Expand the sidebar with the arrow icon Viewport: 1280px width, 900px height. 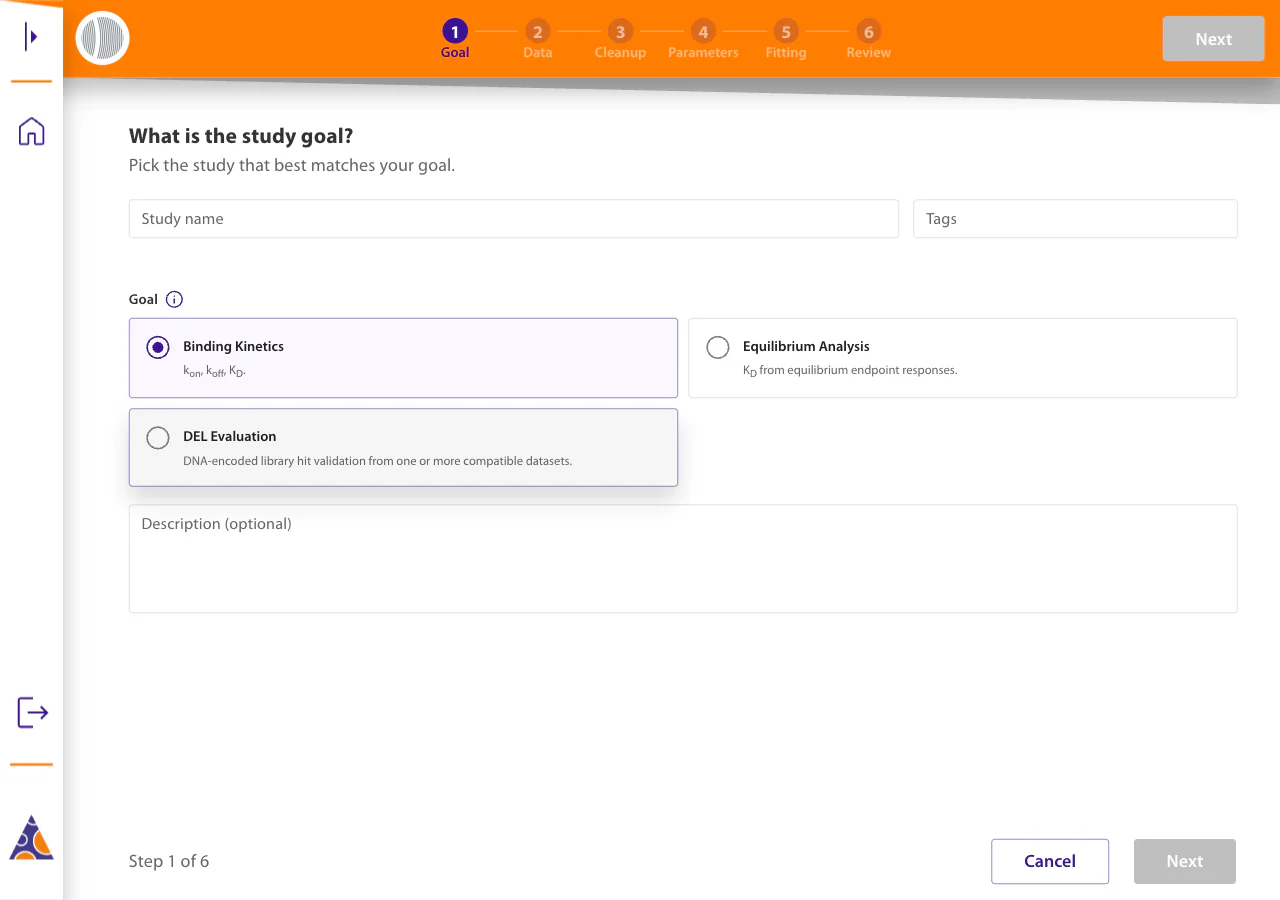coord(32,37)
